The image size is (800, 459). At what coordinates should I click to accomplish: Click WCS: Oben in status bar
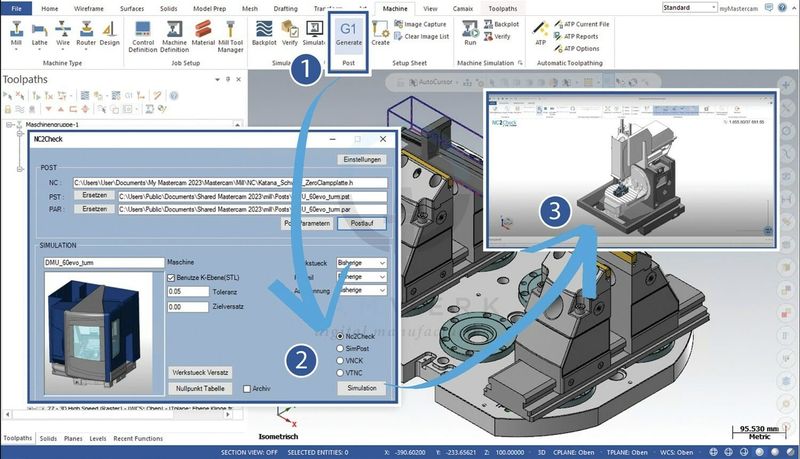tap(677, 452)
